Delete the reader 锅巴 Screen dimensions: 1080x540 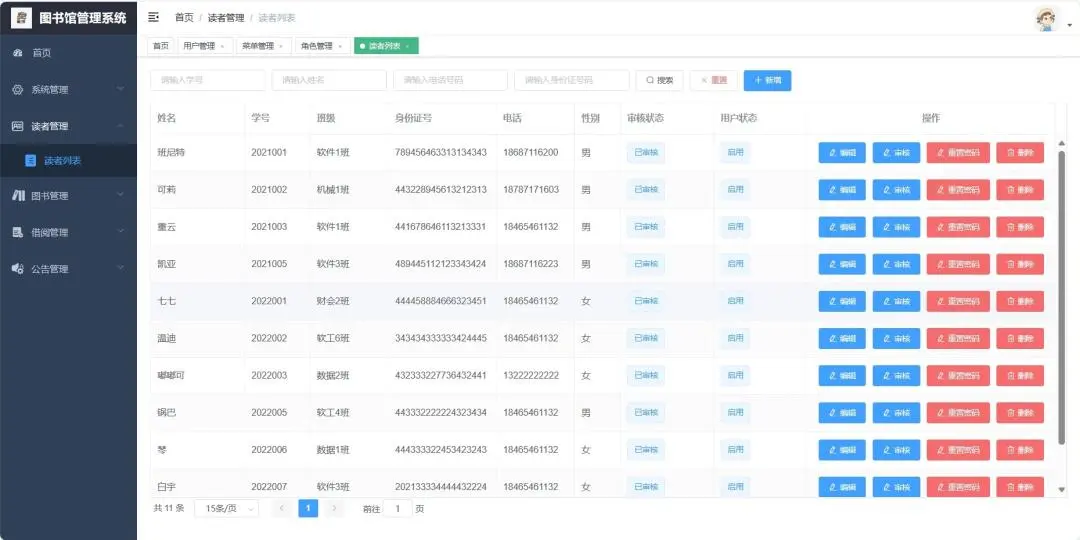[x=1020, y=413]
